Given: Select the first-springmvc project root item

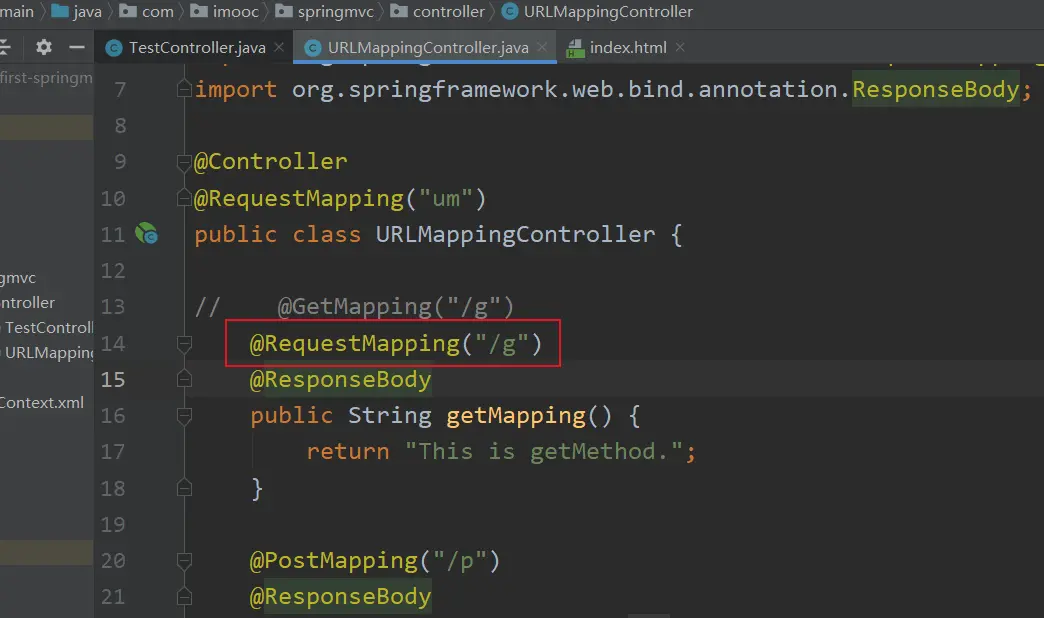Looking at the screenshot, I should [47, 78].
